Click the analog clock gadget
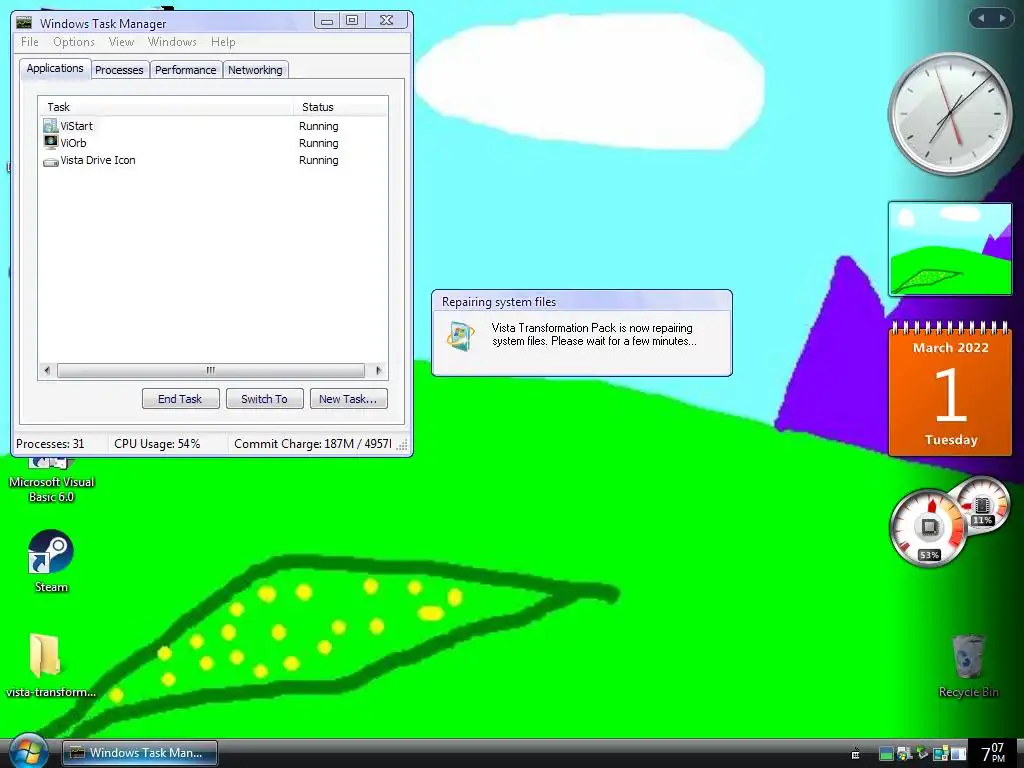Image resolution: width=1024 pixels, height=768 pixels. (x=950, y=114)
